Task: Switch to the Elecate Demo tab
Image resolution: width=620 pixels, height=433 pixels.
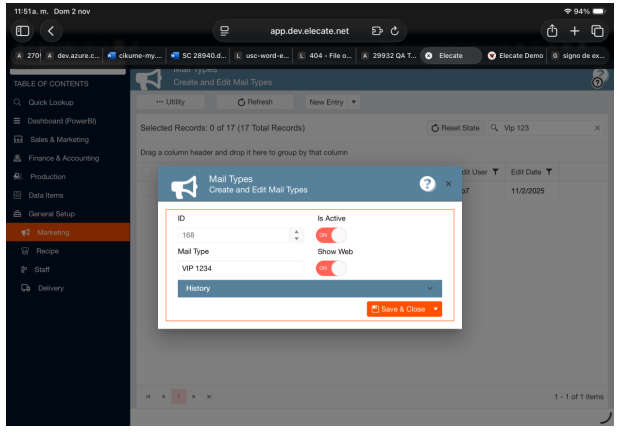Action: point(518,55)
